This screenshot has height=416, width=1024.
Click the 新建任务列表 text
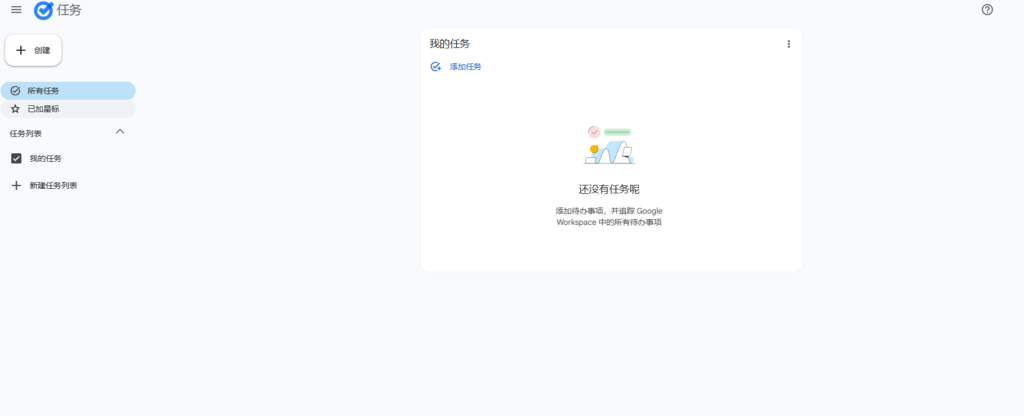[53, 186]
